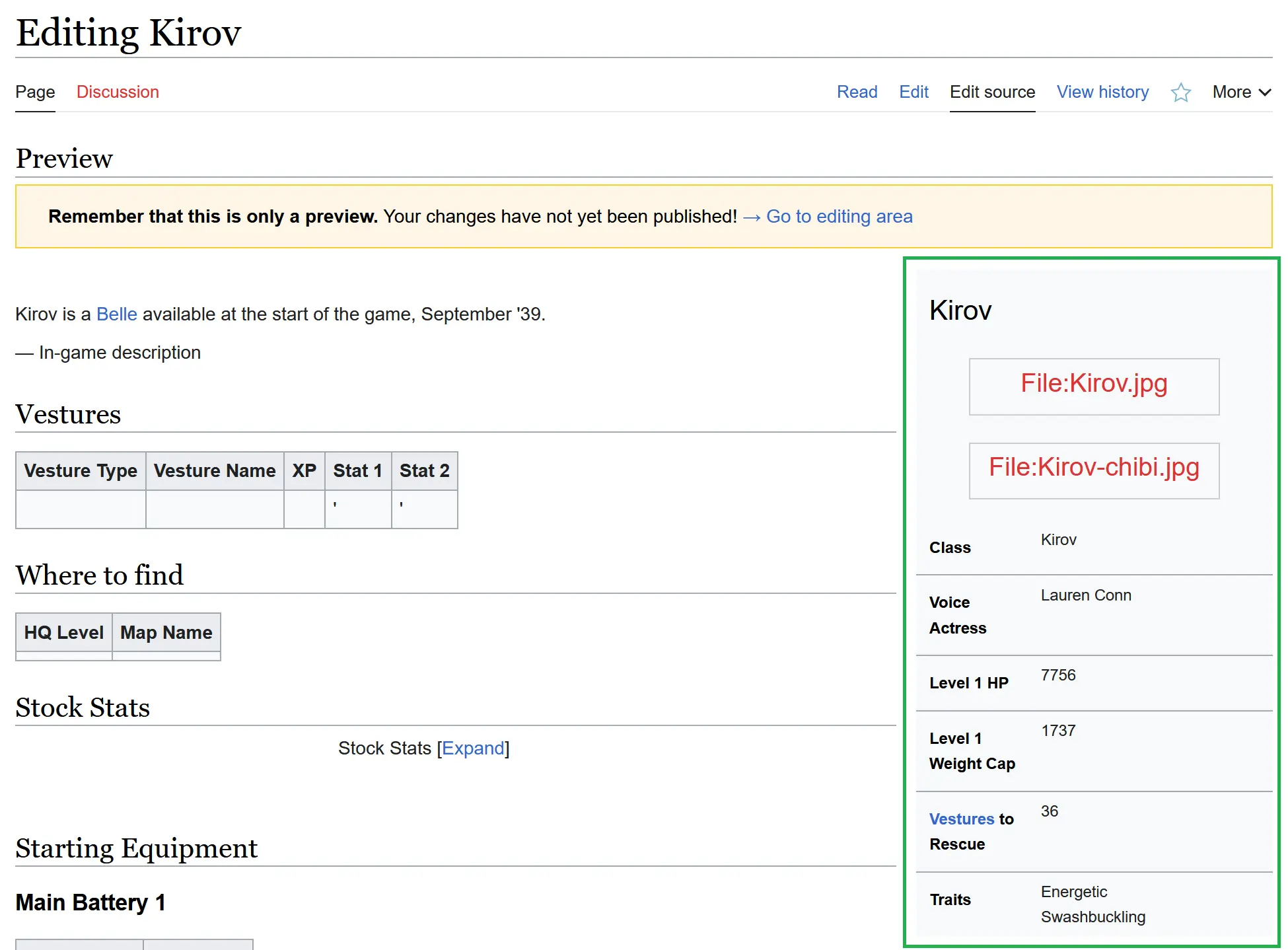This screenshot has height=950, width=1288.
Task: Click the File:Kirov-chibi.jpg red link
Action: (1093, 468)
